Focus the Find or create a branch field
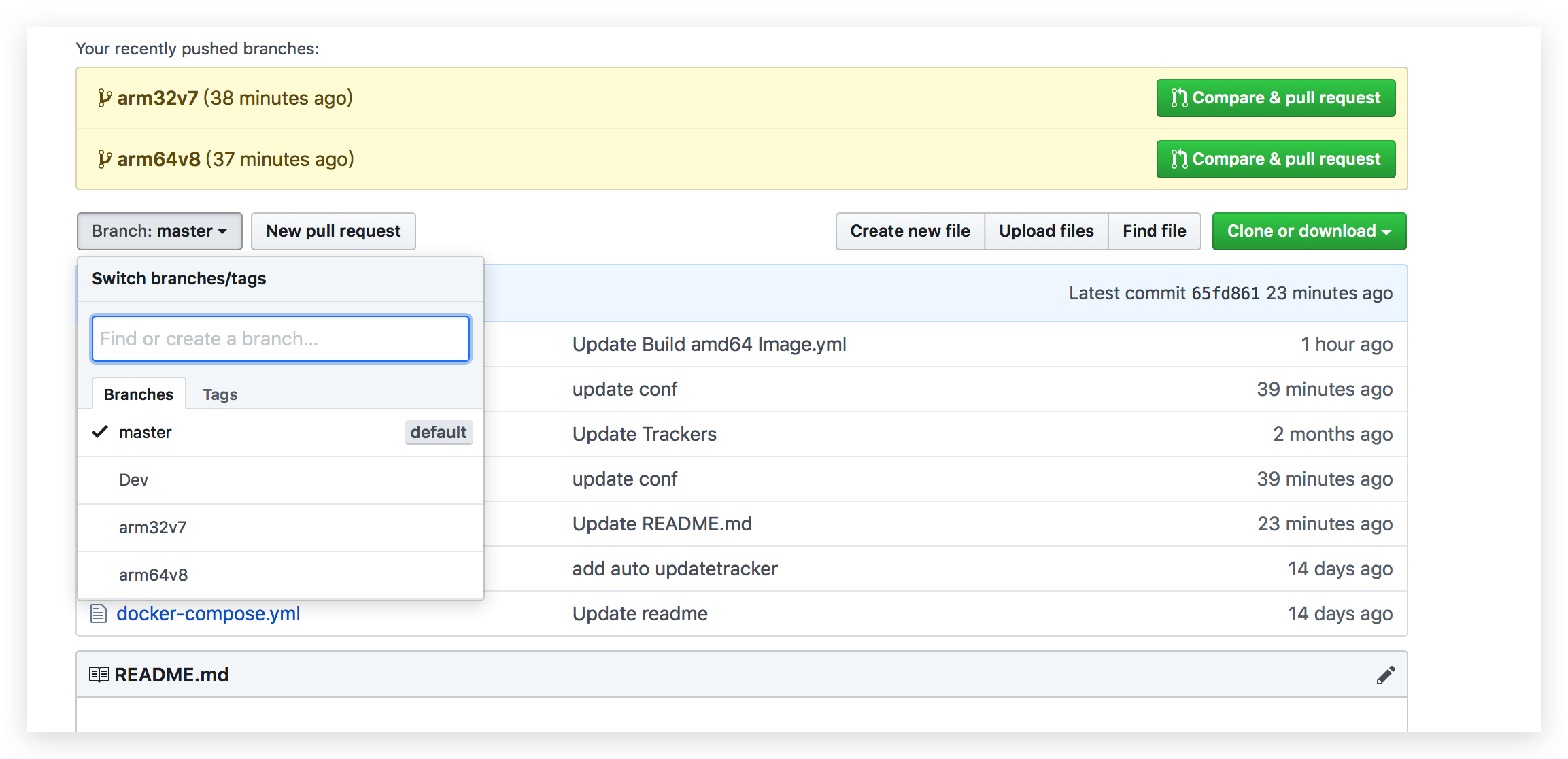 coord(281,339)
